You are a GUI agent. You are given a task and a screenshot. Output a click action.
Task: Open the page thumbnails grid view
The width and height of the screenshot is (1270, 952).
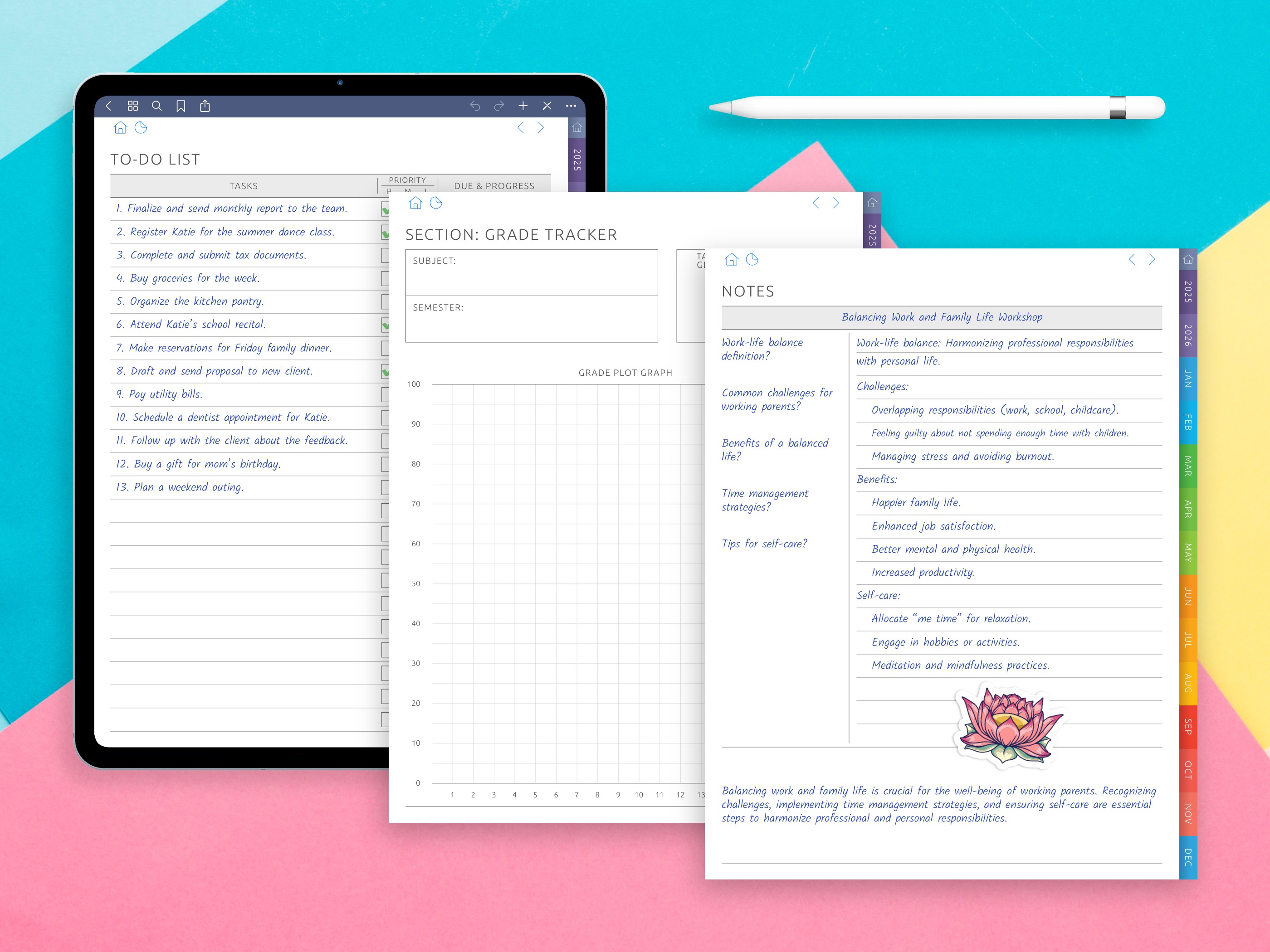point(133,106)
